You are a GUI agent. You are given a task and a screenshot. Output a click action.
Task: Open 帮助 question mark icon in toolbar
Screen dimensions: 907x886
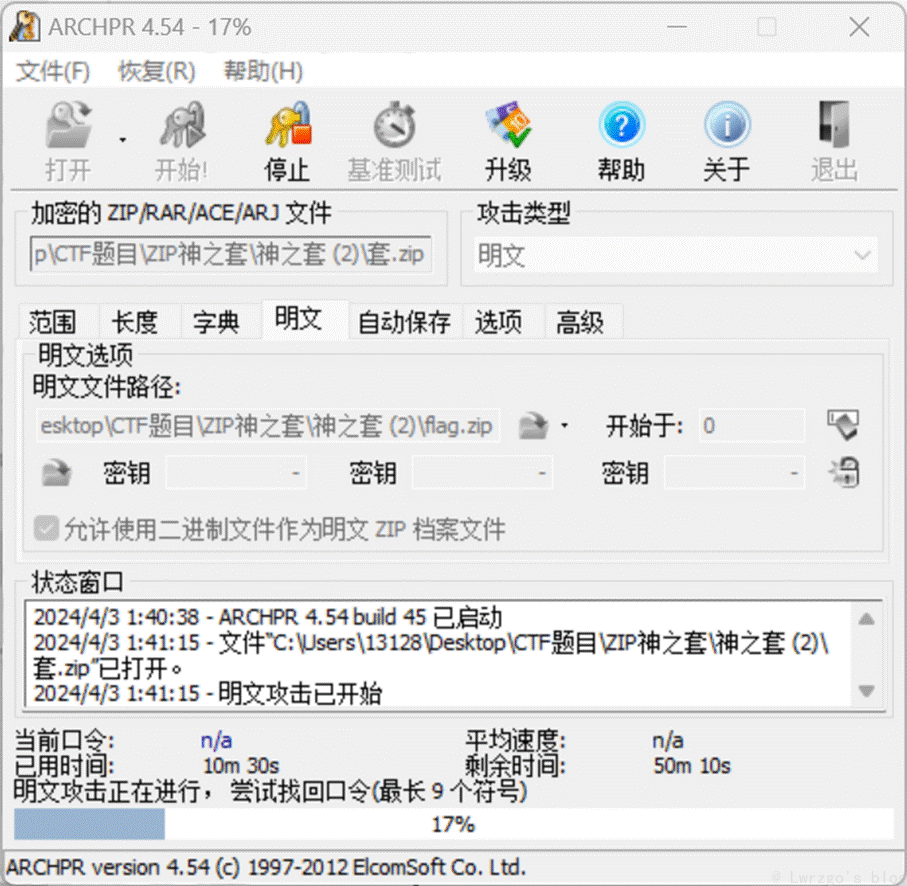(x=621, y=125)
